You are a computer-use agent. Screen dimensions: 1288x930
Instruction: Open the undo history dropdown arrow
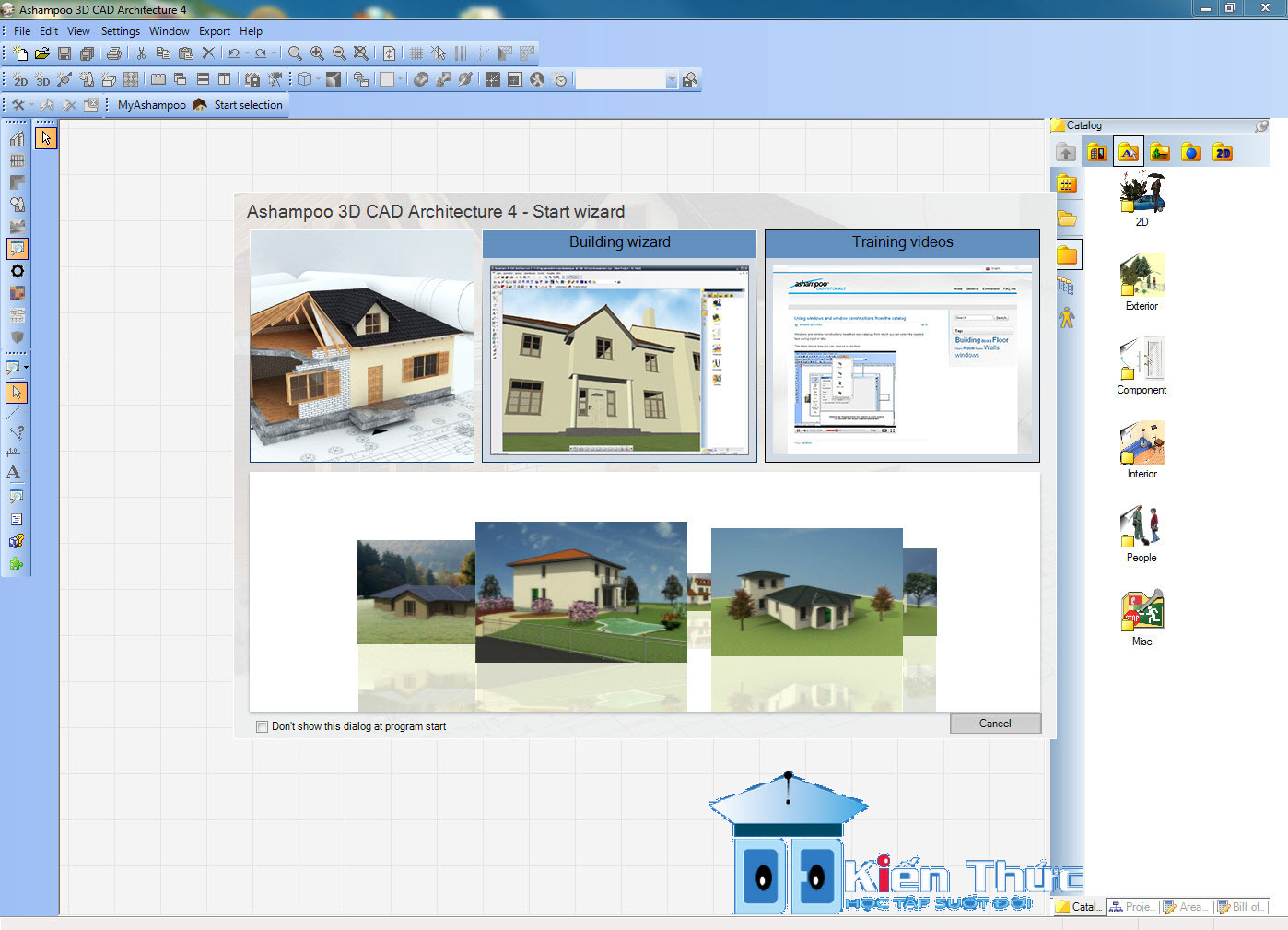247,53
